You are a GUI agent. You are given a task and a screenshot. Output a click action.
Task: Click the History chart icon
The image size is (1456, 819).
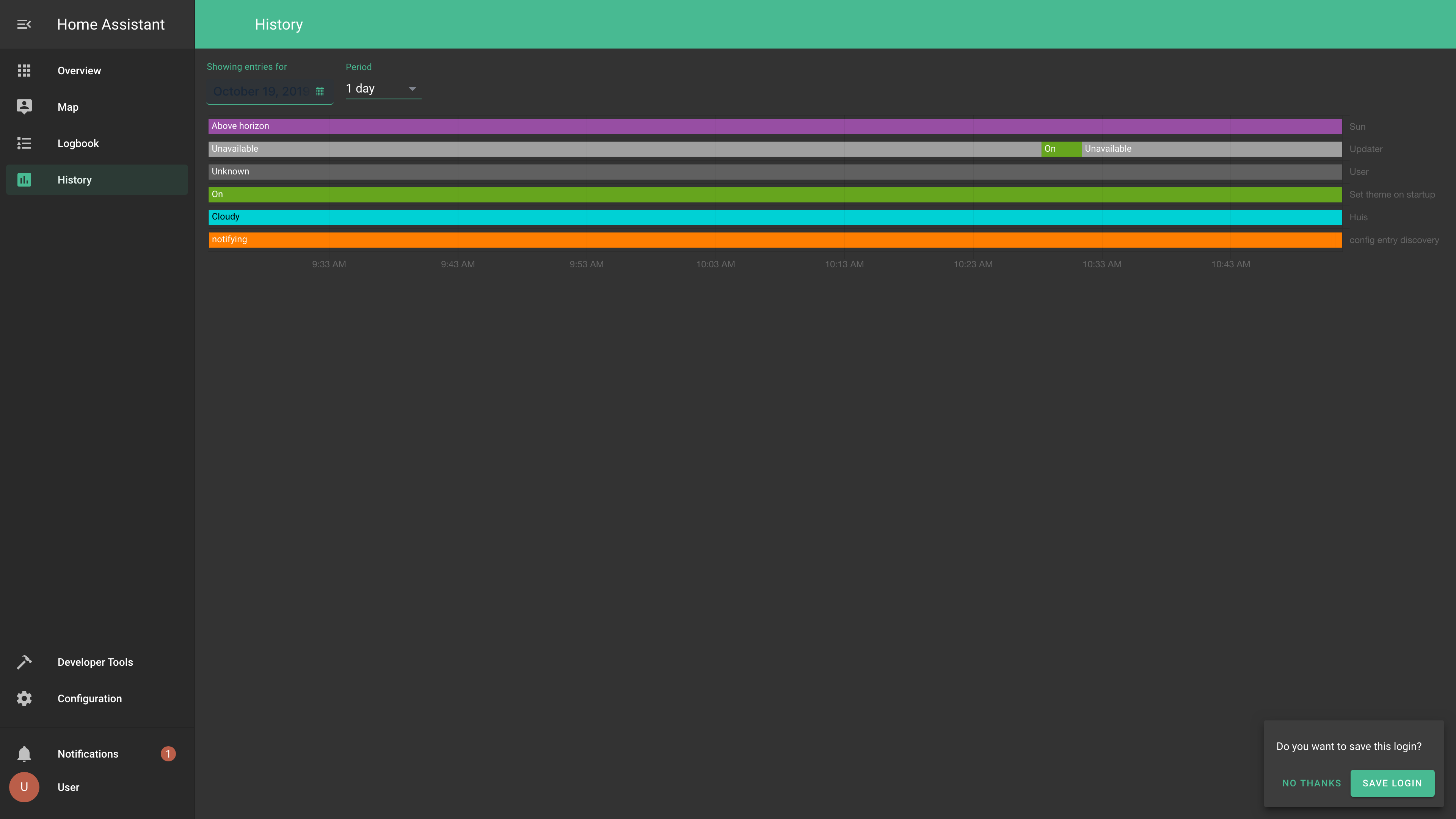(24, 180)
